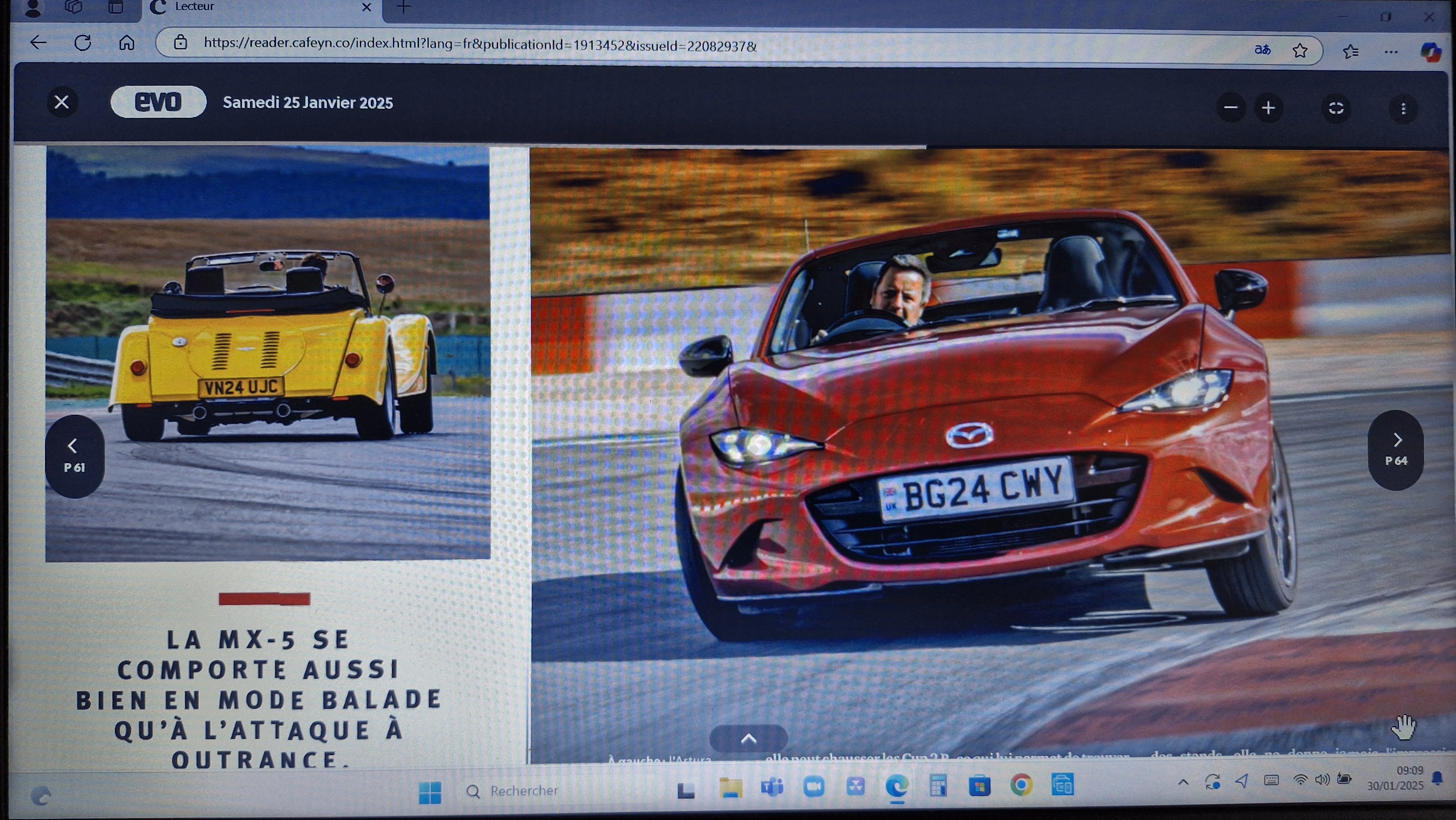The image size is (1456, 820).
Task: Go to next page P 64
Action: pyautogui.click(x=1396, y=450)
